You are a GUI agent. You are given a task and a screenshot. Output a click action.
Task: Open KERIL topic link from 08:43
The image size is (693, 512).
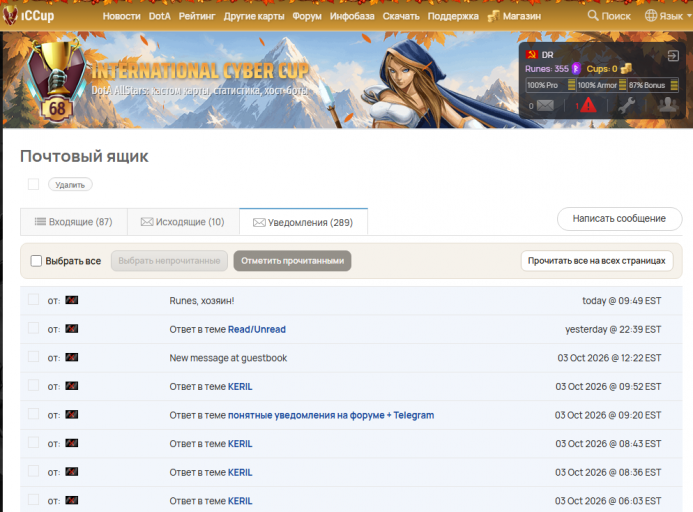point(240,443)
